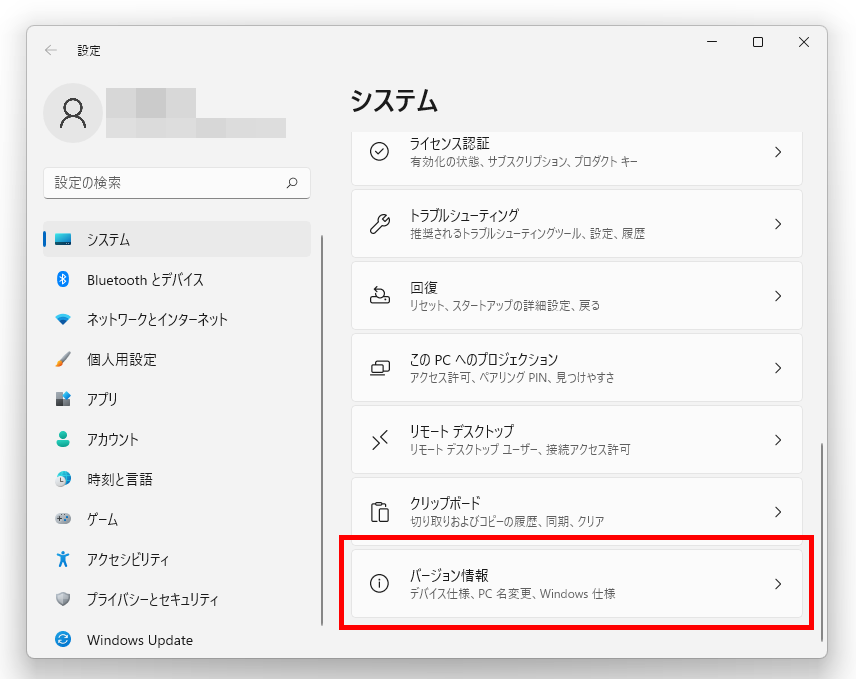Image resolution: width=856 pixels, height=679 pixels.
Task: Open バージョン情報 via right chevron
Action: (778, 584)
